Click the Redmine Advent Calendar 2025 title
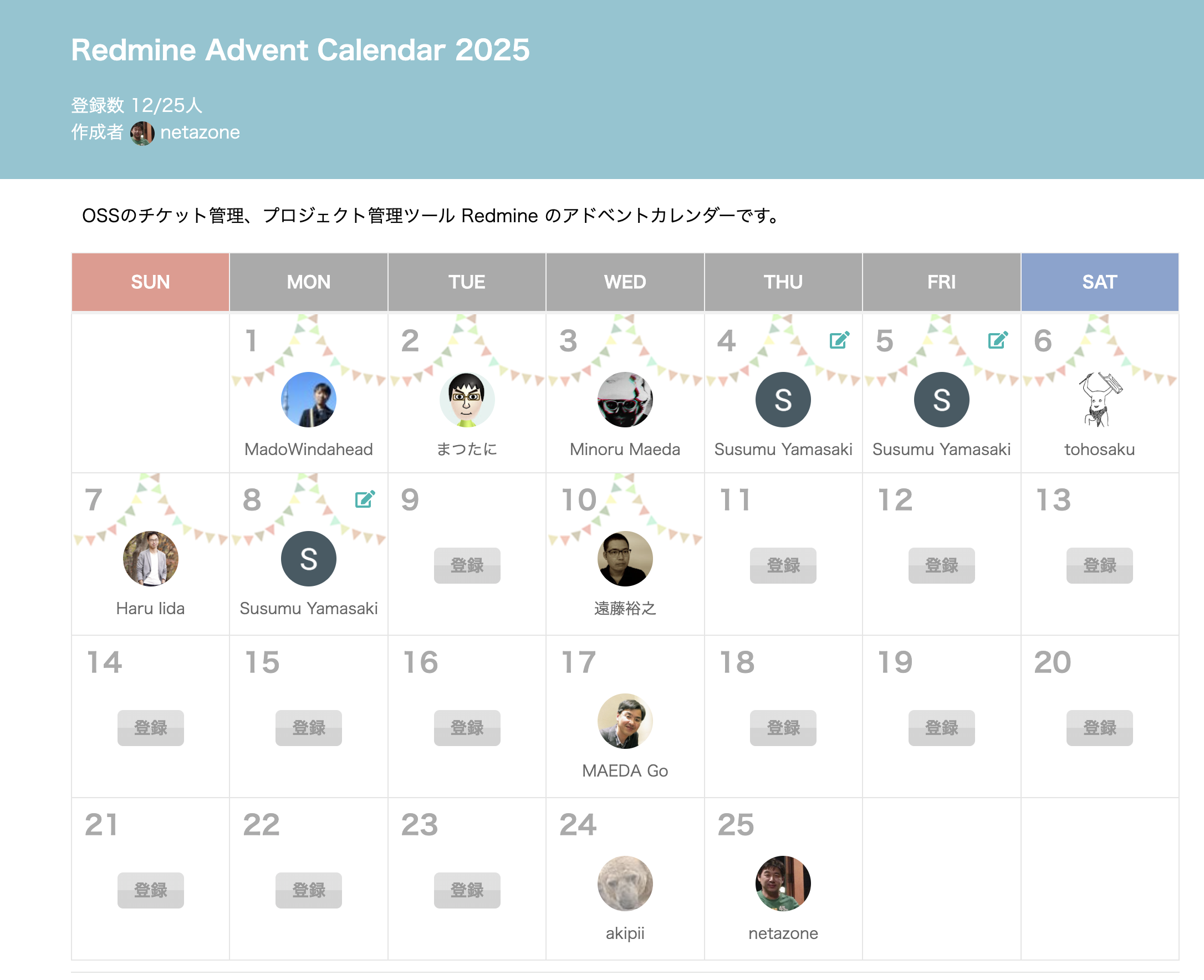Screen dimensions: 1204x980 [x=300, y=50]
